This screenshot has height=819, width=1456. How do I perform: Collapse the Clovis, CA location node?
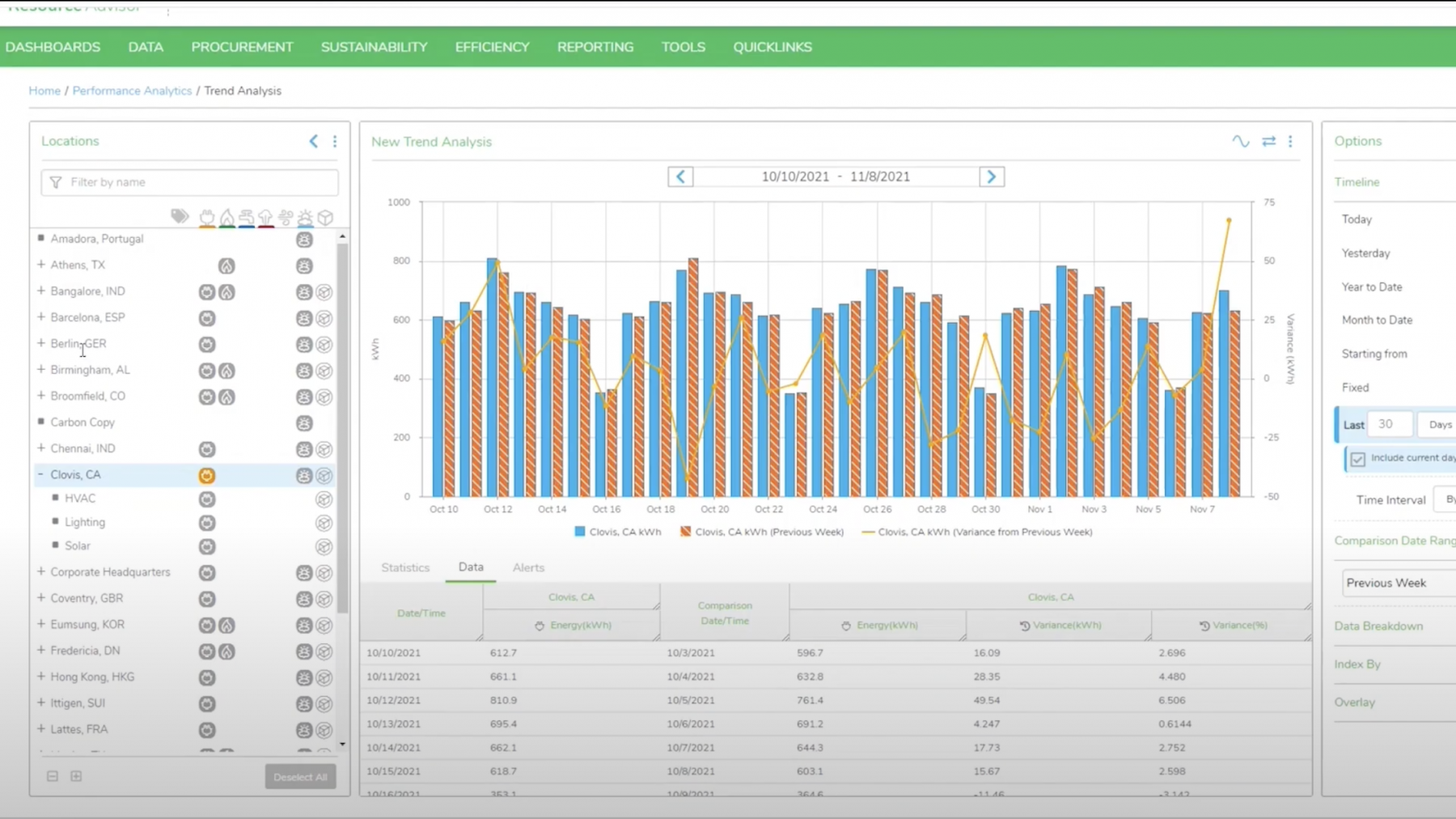click(x=41, y=474)
